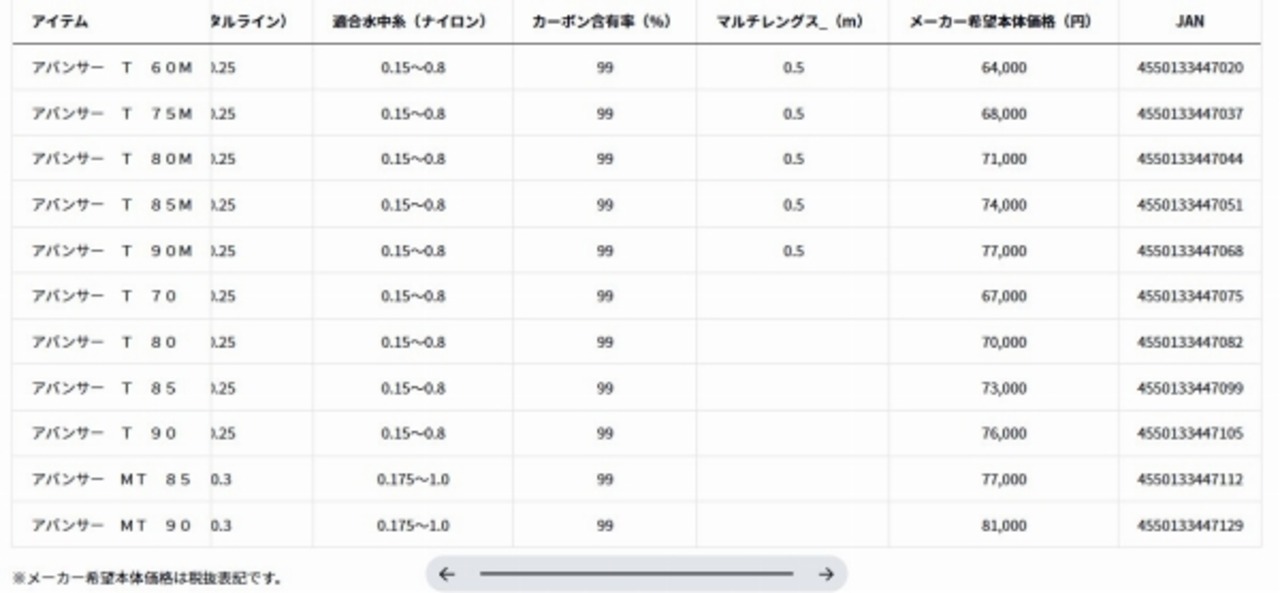Click JAN code 4550133447051
The image size is (1280, 593).
pos(1190,206)
